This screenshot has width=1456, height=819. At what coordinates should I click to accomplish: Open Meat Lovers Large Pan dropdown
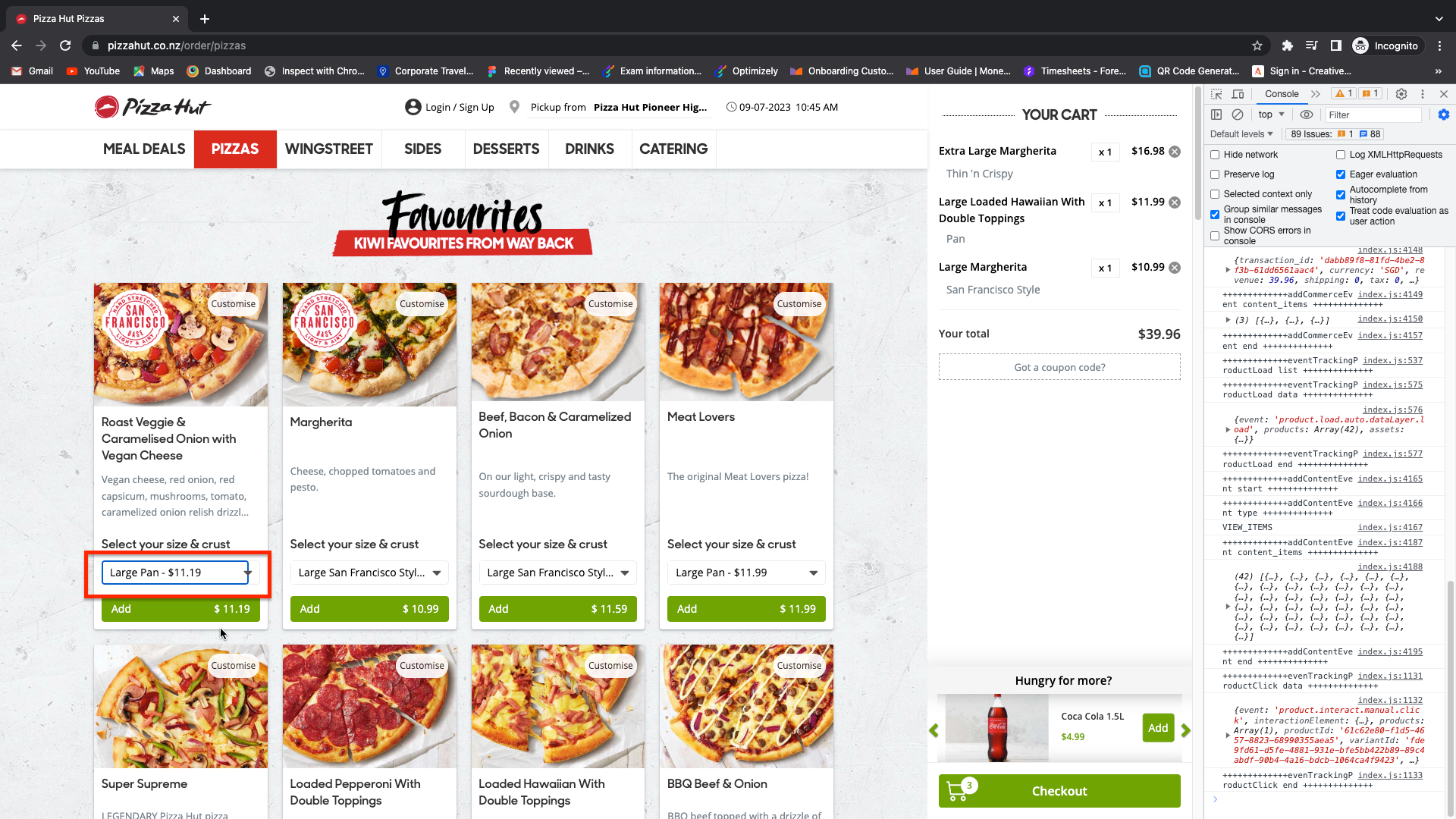pyautogui.click(x=746, y=573)
